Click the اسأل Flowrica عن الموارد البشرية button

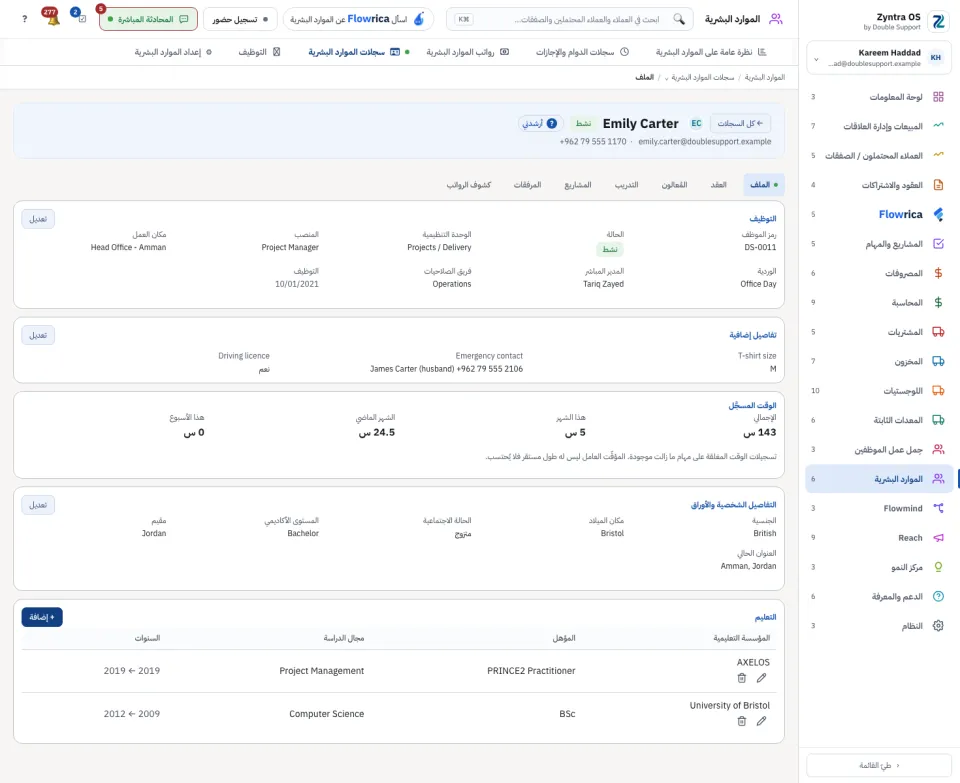pos(358,19)
